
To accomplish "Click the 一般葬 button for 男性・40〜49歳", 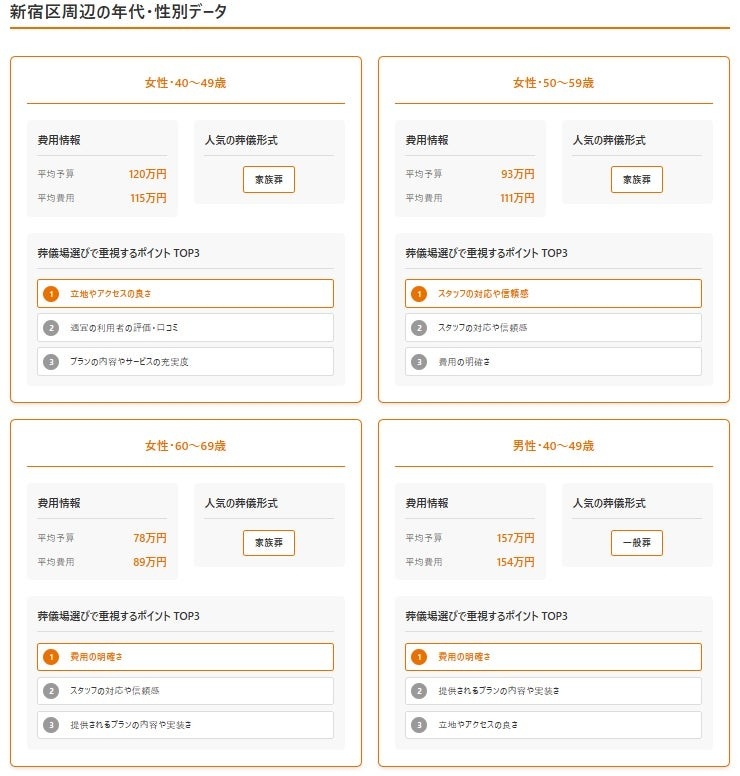I will tap(637, 543).
